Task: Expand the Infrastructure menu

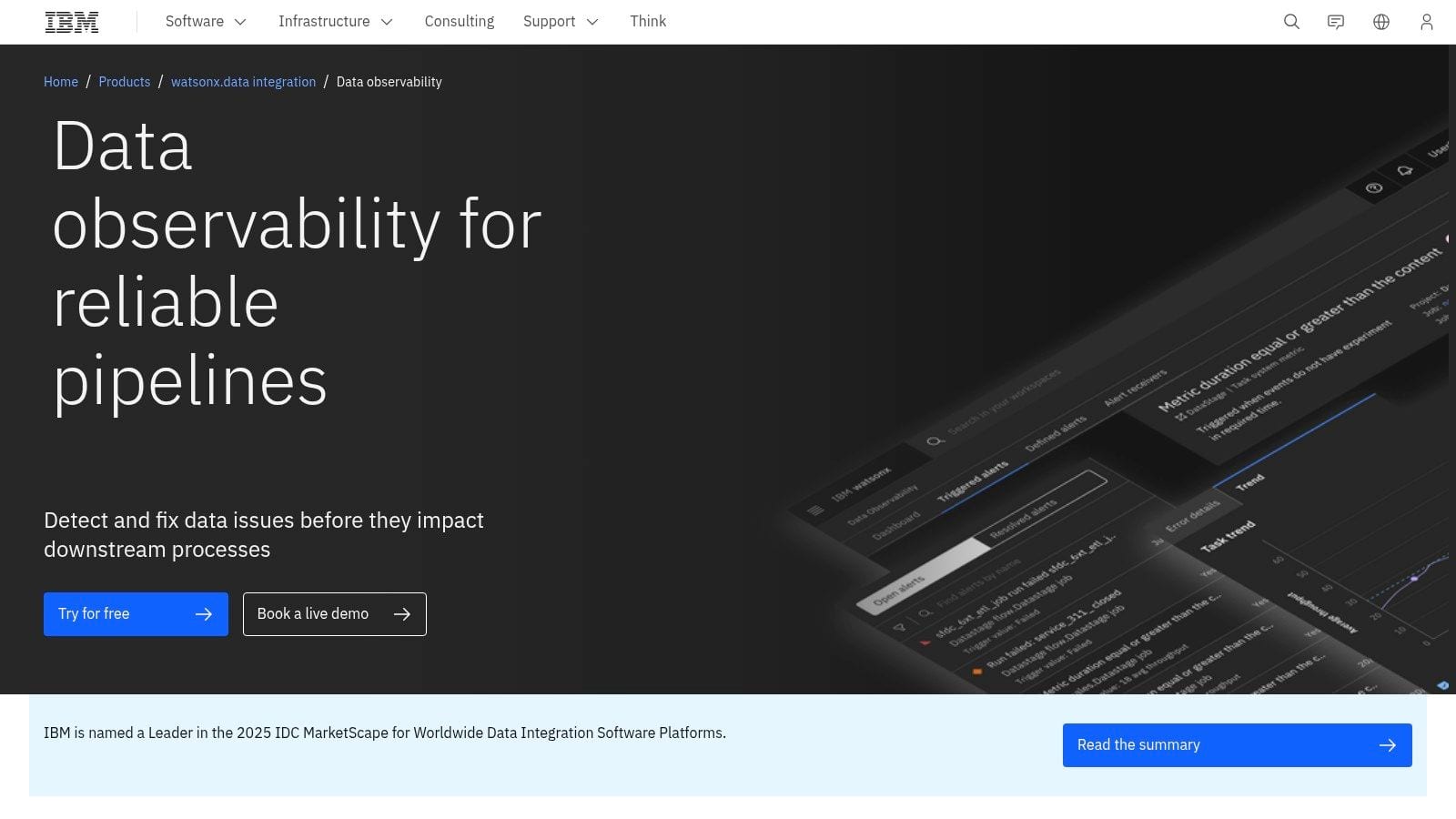Action: click(x=336, y=22)
